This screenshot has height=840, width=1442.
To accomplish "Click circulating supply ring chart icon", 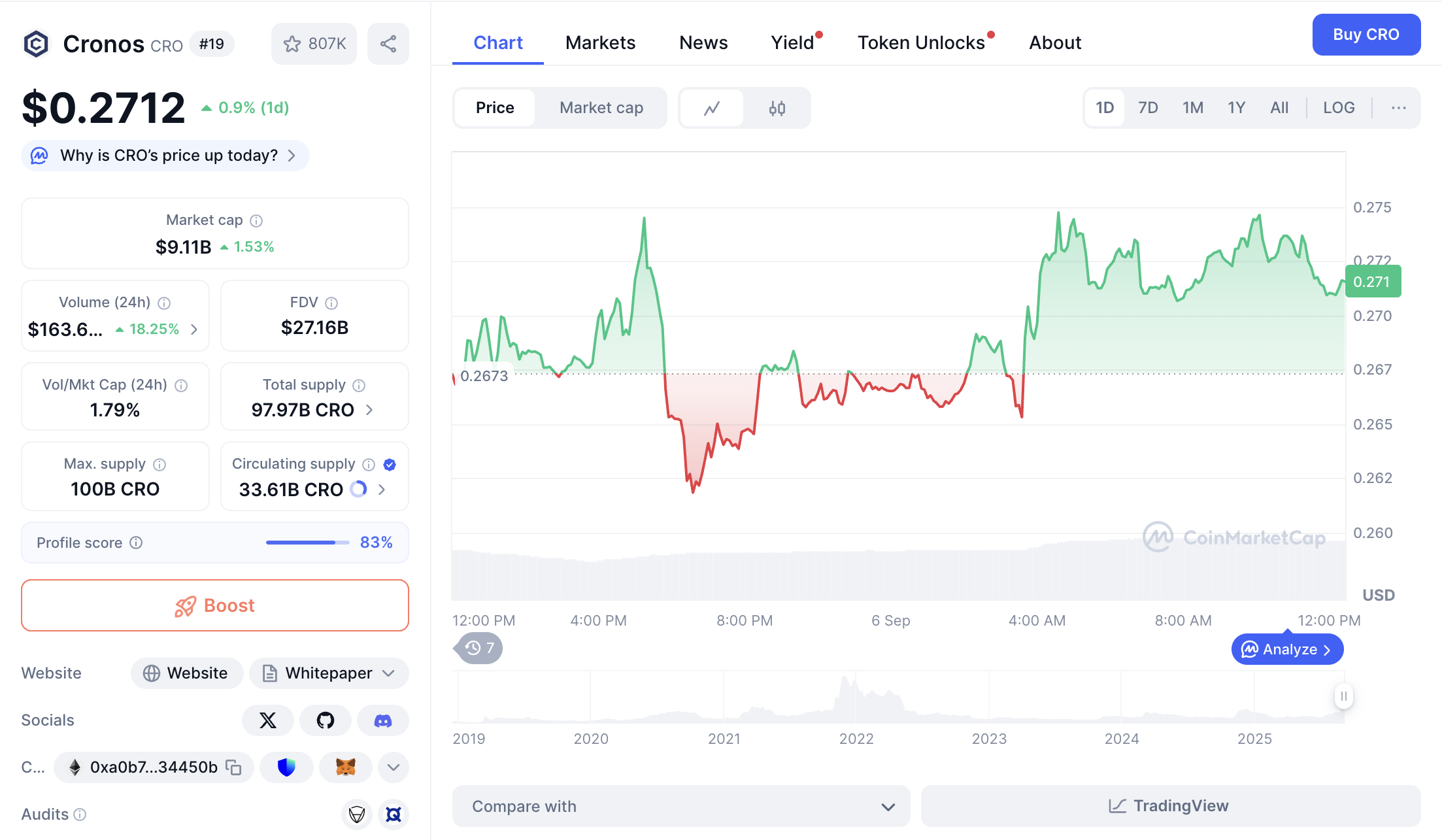I will 358,489.
